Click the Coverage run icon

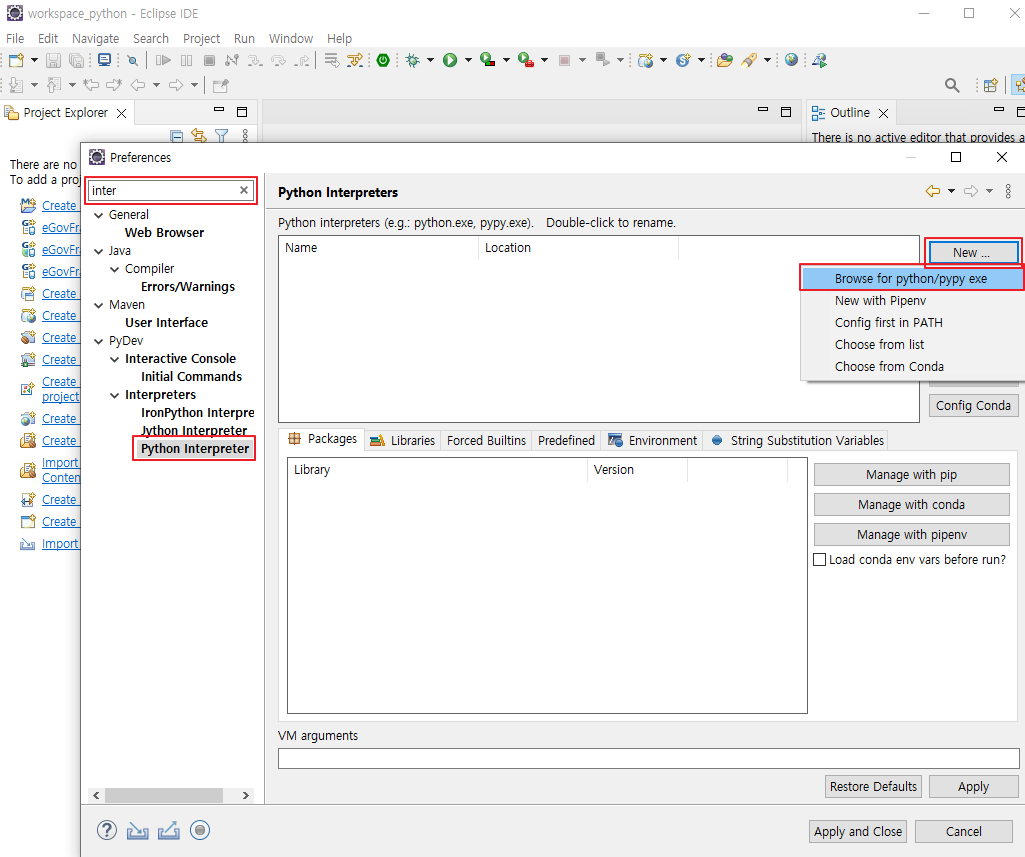pos(488,60)
